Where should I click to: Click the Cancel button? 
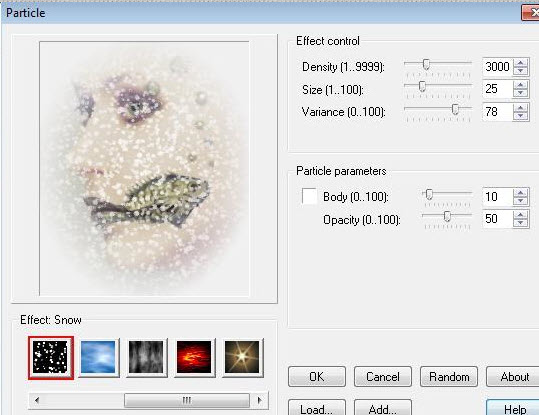coord(383,377)
